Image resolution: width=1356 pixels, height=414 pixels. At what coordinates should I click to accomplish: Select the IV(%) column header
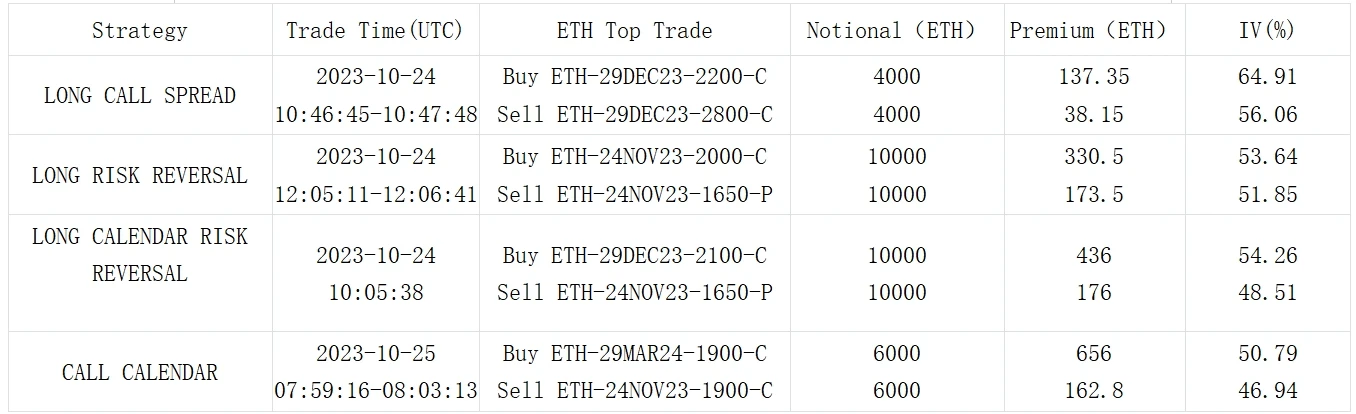pos(1267,31)
